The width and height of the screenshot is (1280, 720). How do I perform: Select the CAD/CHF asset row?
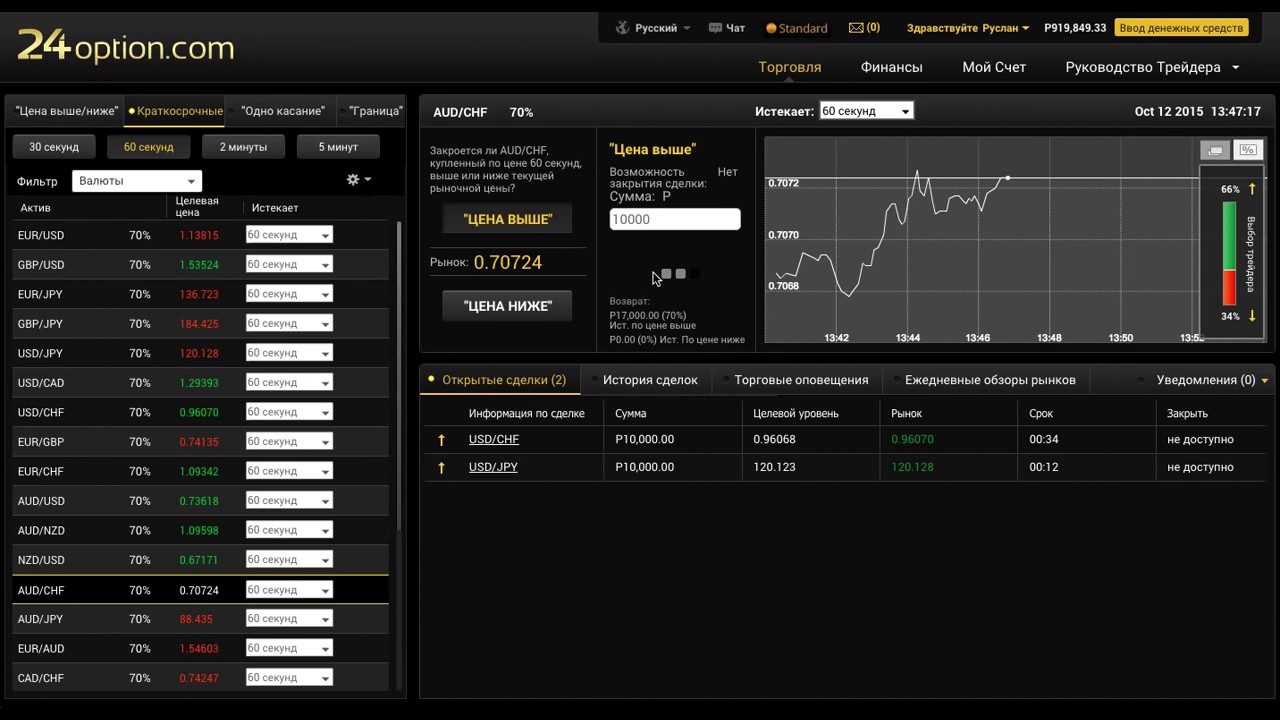(200, 678)
